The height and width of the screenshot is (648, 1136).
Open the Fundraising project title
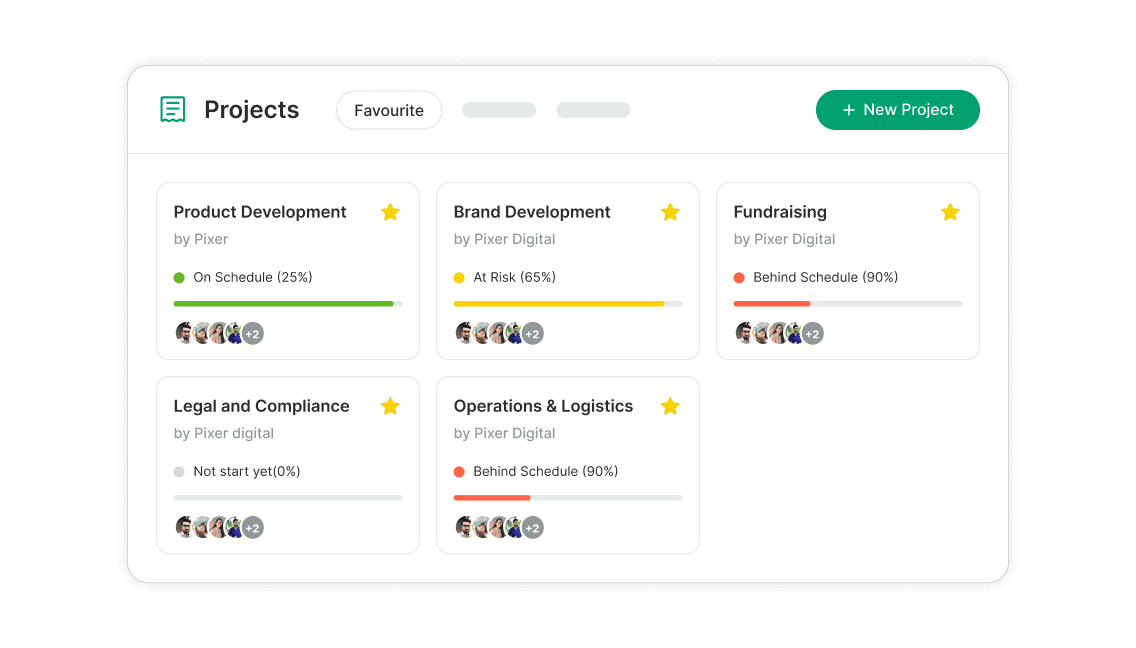pyautogui.click(x=780, y=212)
